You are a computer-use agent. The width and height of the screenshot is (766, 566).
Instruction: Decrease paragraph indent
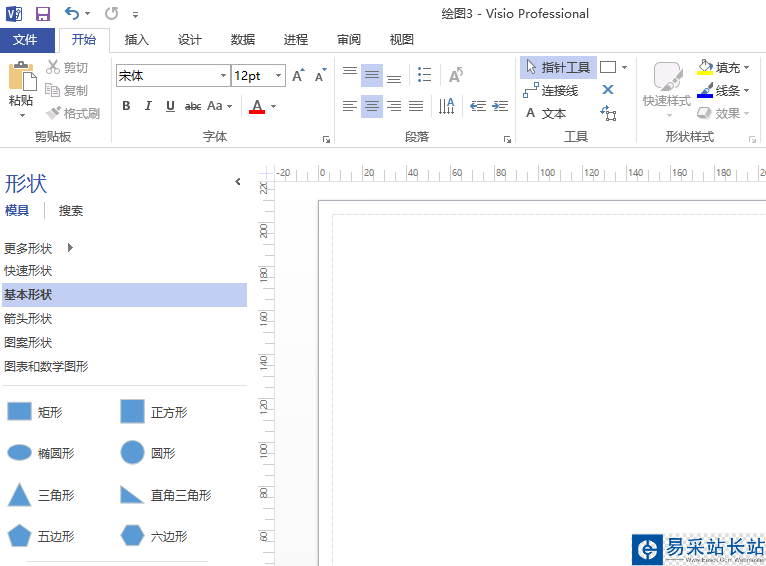point(478,106)
